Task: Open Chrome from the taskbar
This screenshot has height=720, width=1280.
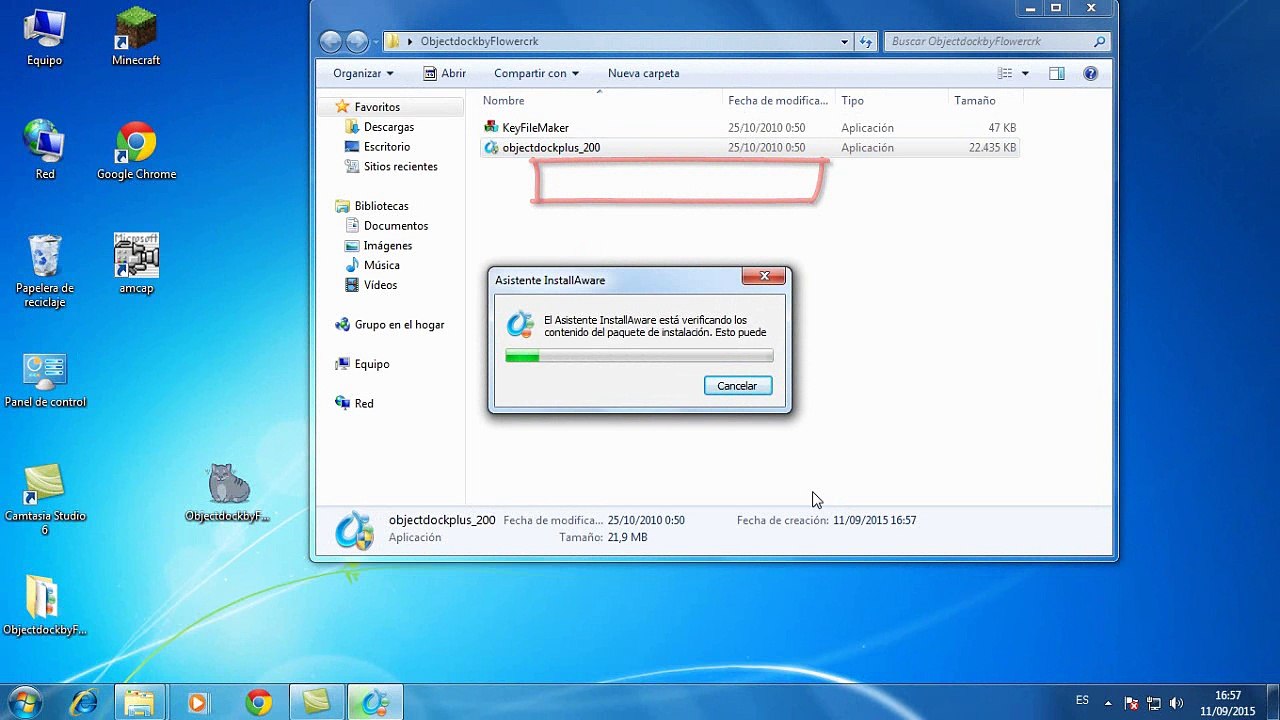Action: [x=258, y=703]
